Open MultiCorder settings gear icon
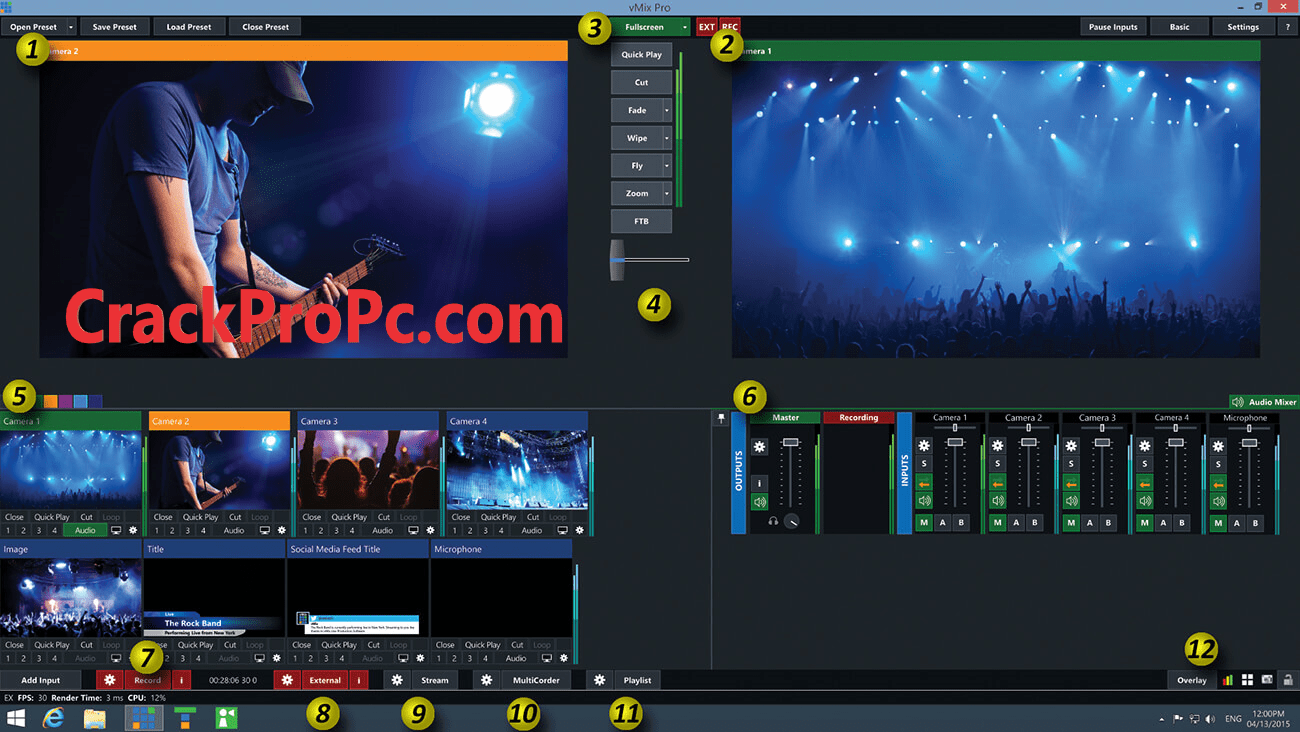The height and width of the screenshot is (732, 1300). click(x=486, y=679)
